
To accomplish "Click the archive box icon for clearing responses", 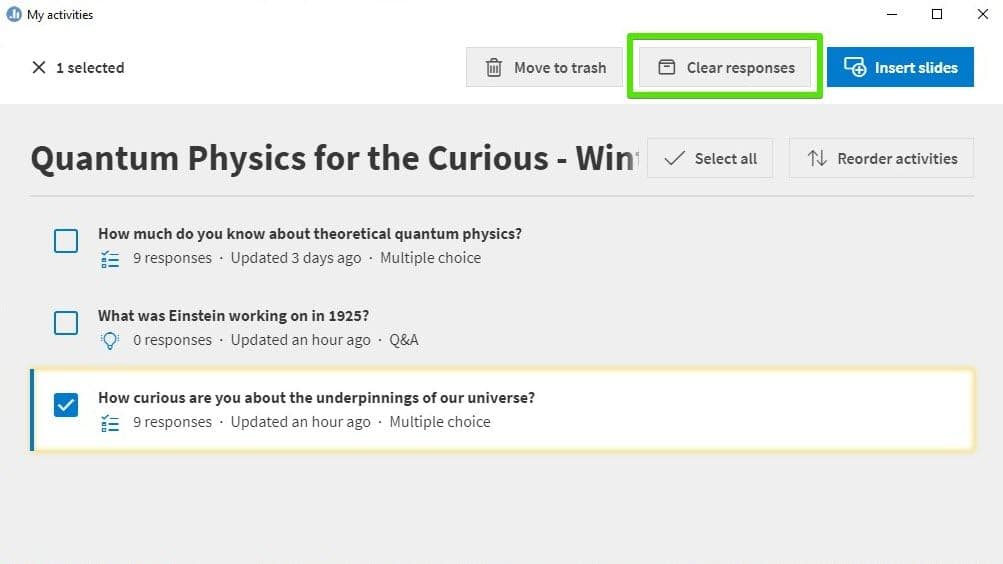I will 666,68.
